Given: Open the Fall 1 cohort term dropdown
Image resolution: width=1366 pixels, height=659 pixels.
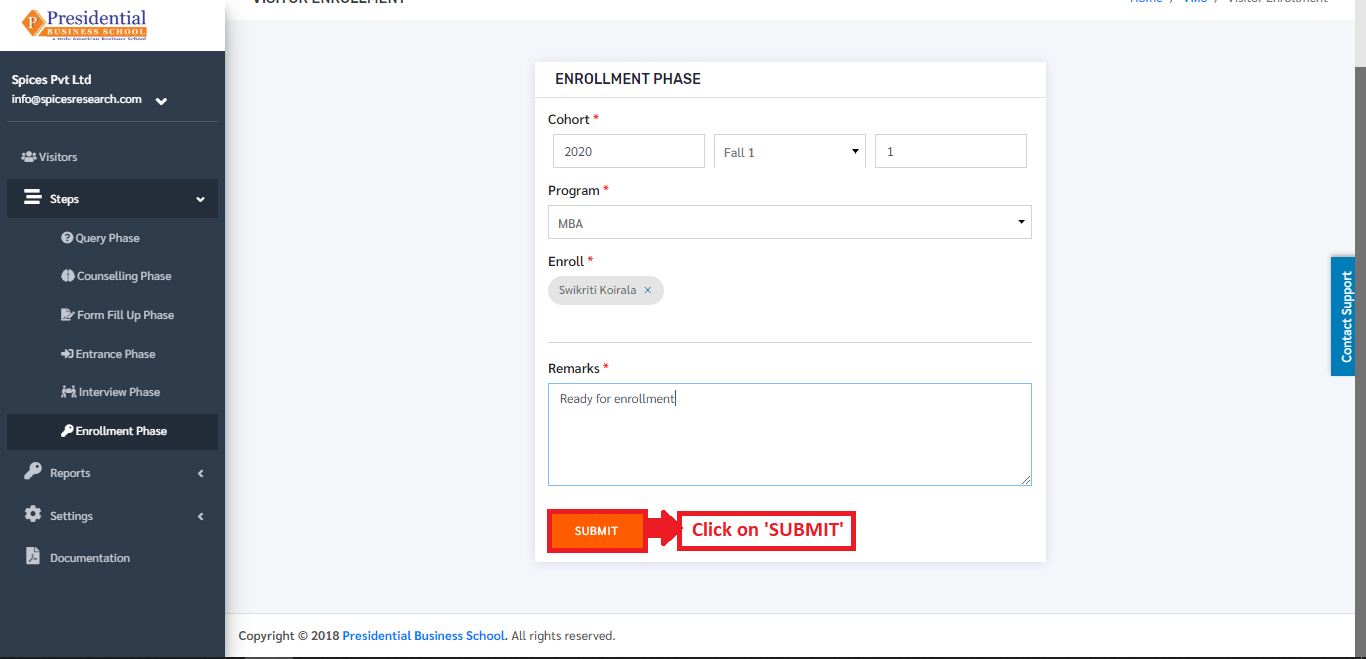Looking at the screenshot, I should click(790, 152).
